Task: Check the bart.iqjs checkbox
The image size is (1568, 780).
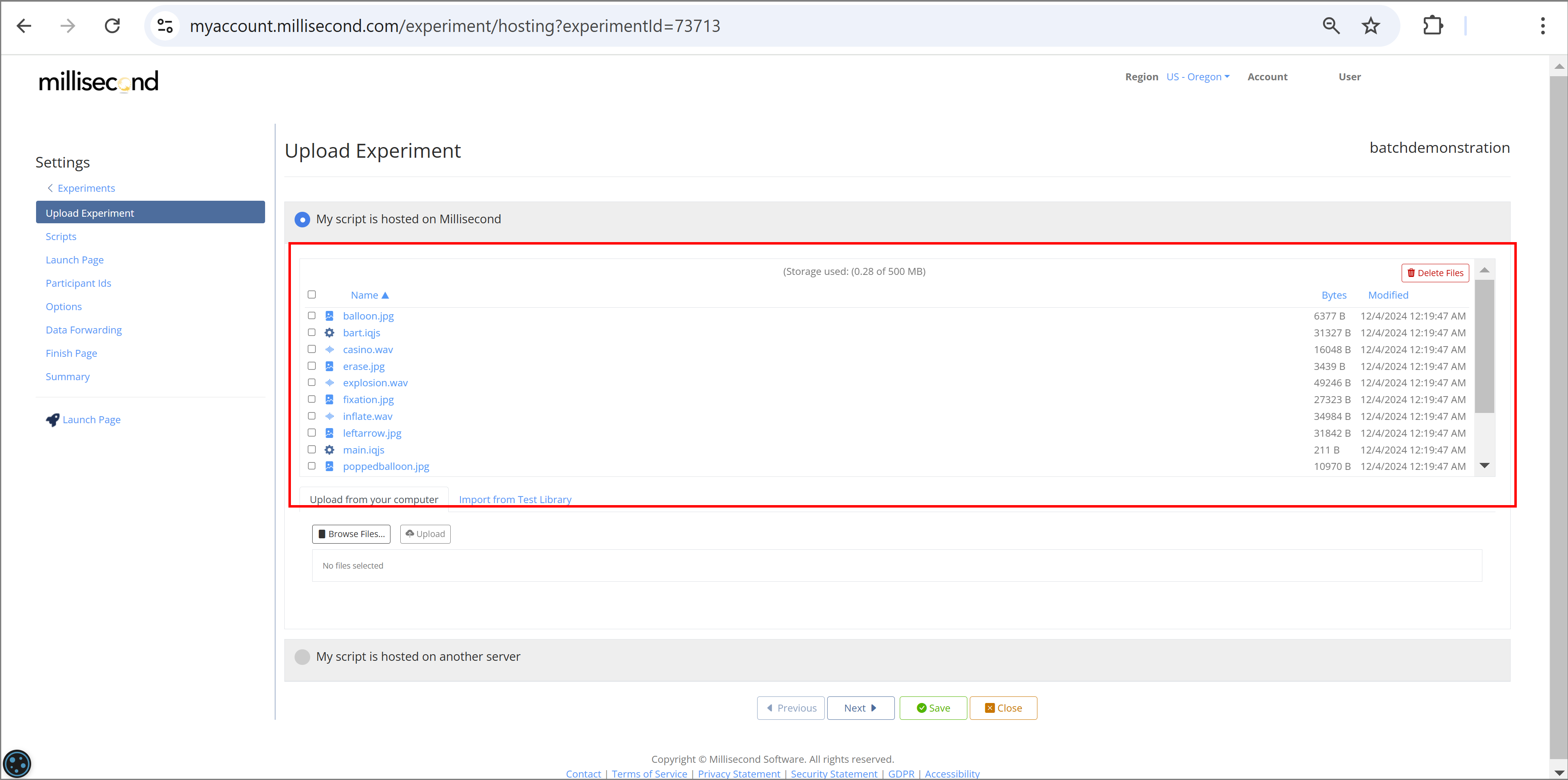Action: 312,332
